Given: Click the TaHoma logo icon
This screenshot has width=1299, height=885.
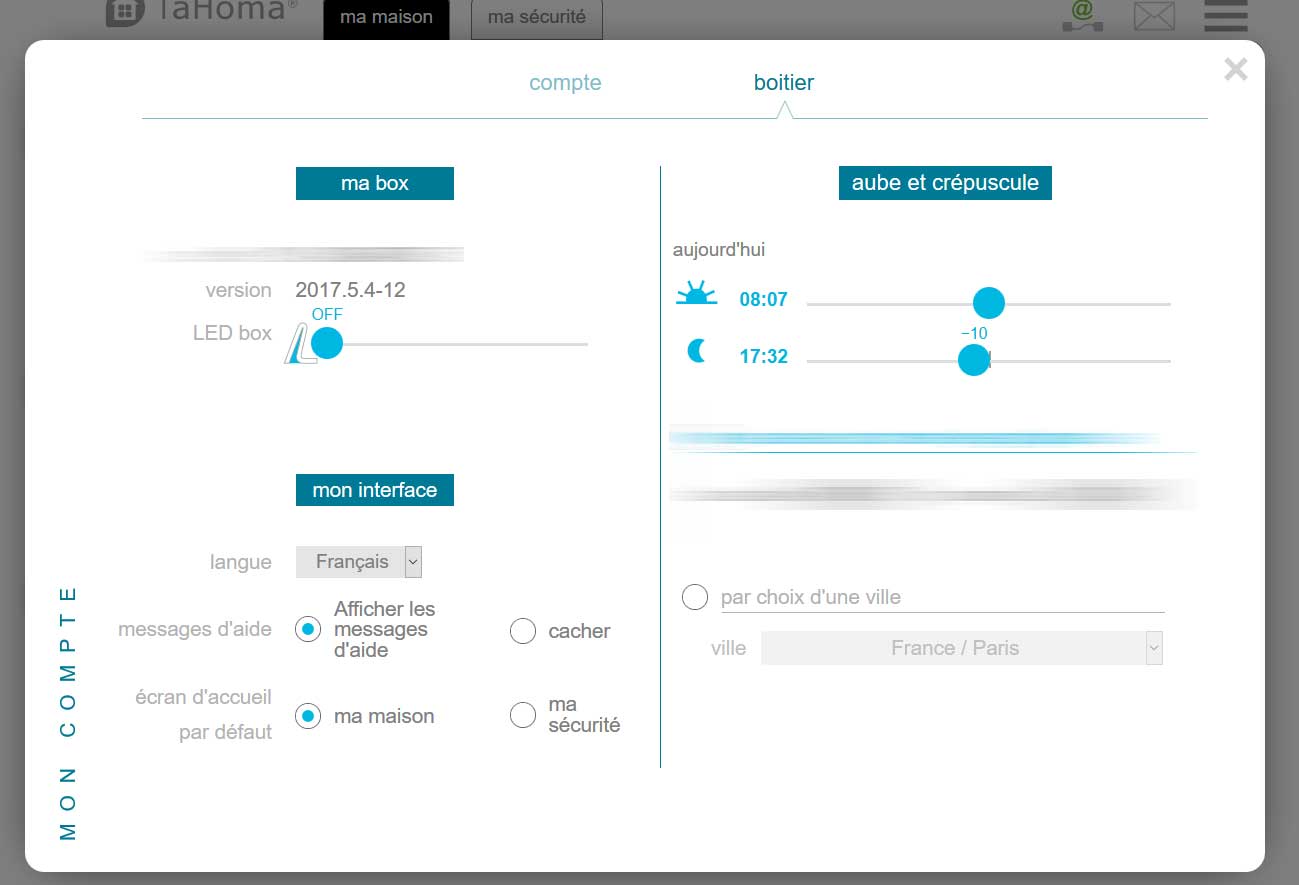Looking at the screenshot, I should pos(125,13).
